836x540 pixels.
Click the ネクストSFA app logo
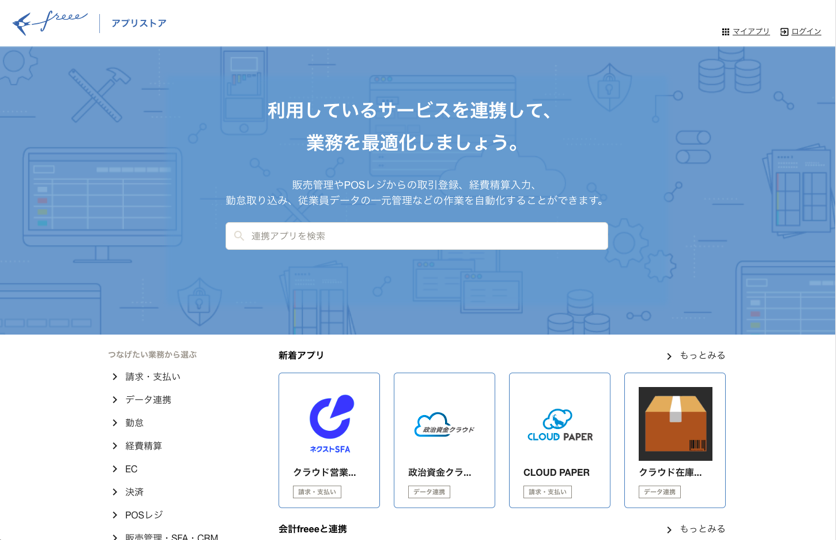(x=331, y=424)
